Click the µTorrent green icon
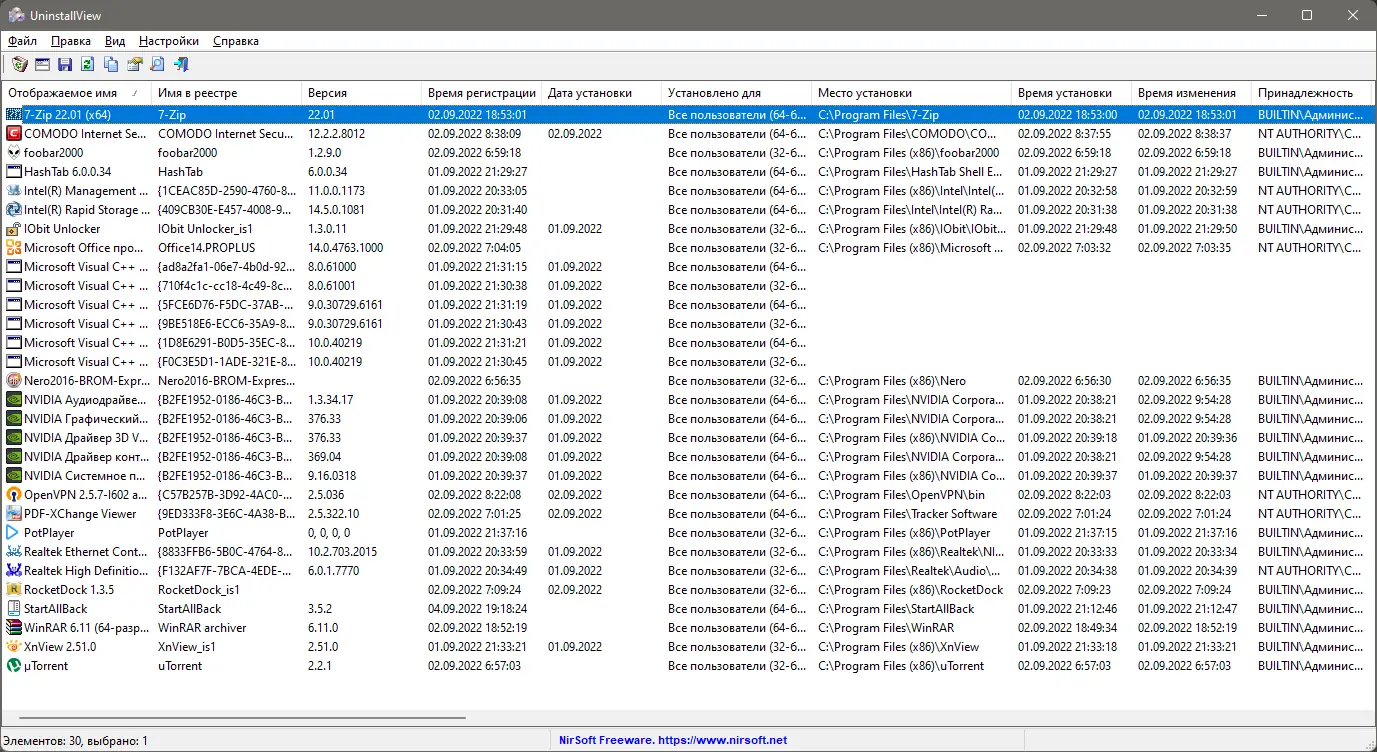Screen dimensions: 1377x752 pos(14,666)
